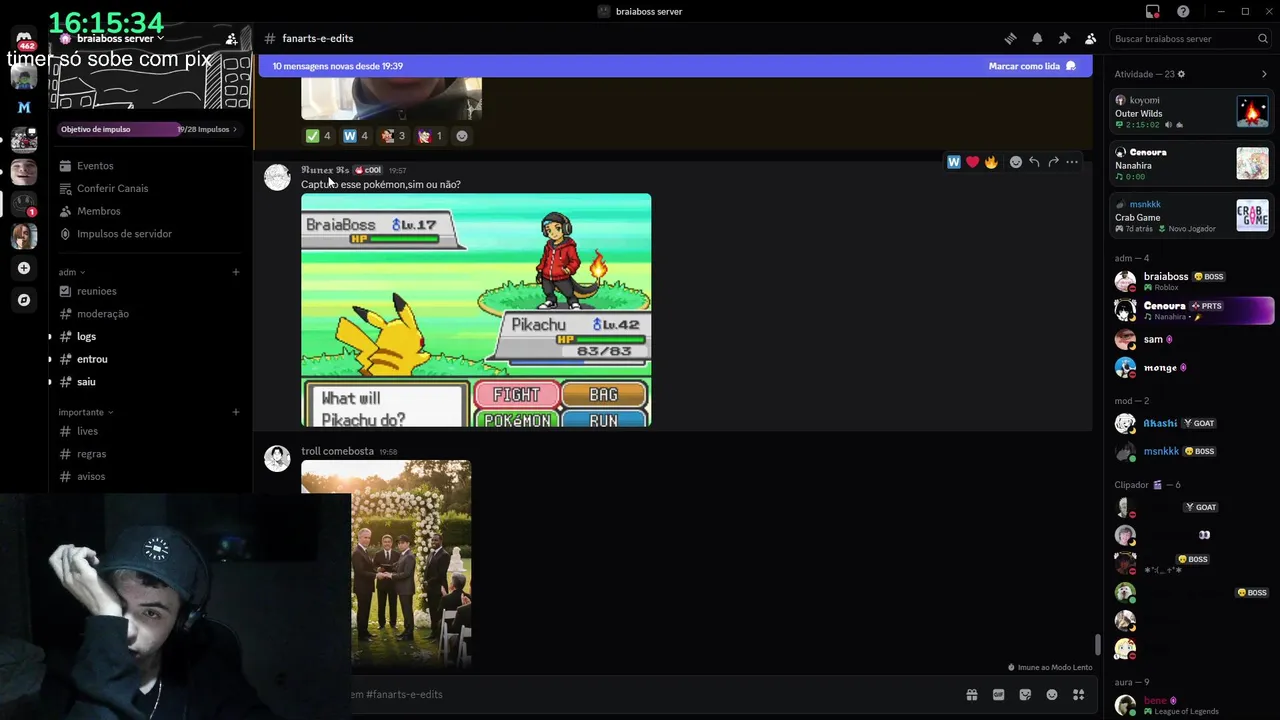This screenshot has height=720, width=1280.
Task: Click Add a Server plus button
Action: pos(24,268)
